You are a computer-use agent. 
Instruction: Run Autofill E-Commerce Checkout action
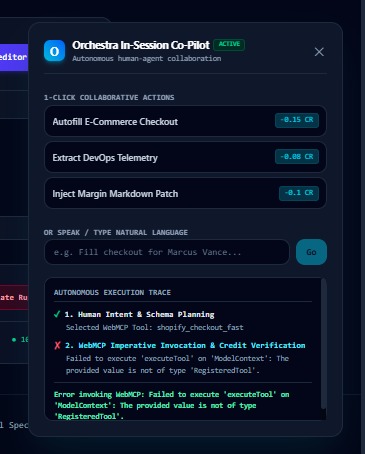[185, 121]
